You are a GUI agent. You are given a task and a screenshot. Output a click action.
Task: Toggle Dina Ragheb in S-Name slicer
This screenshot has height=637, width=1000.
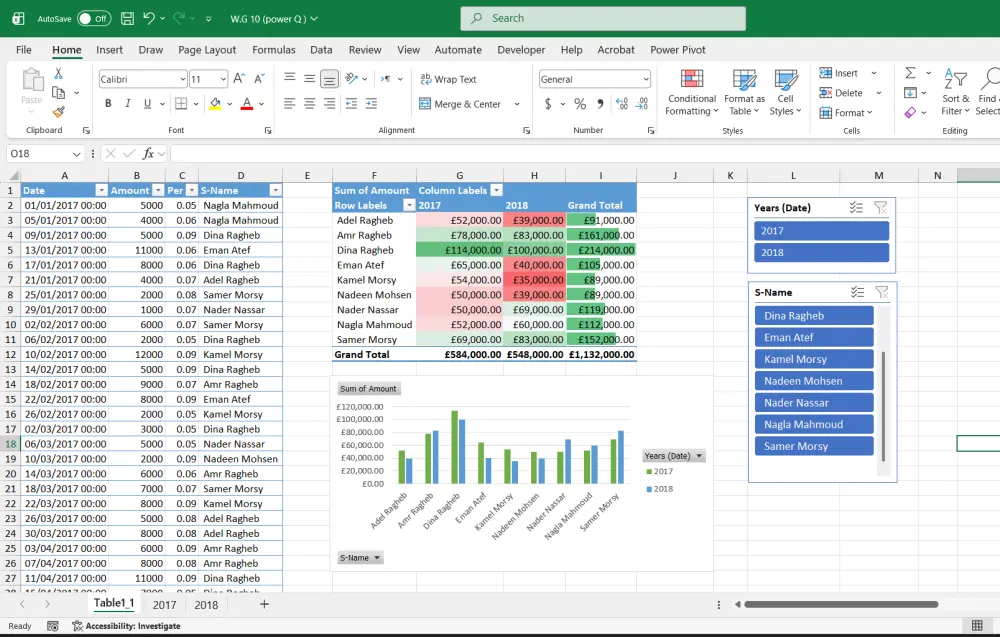pos(814,316)
